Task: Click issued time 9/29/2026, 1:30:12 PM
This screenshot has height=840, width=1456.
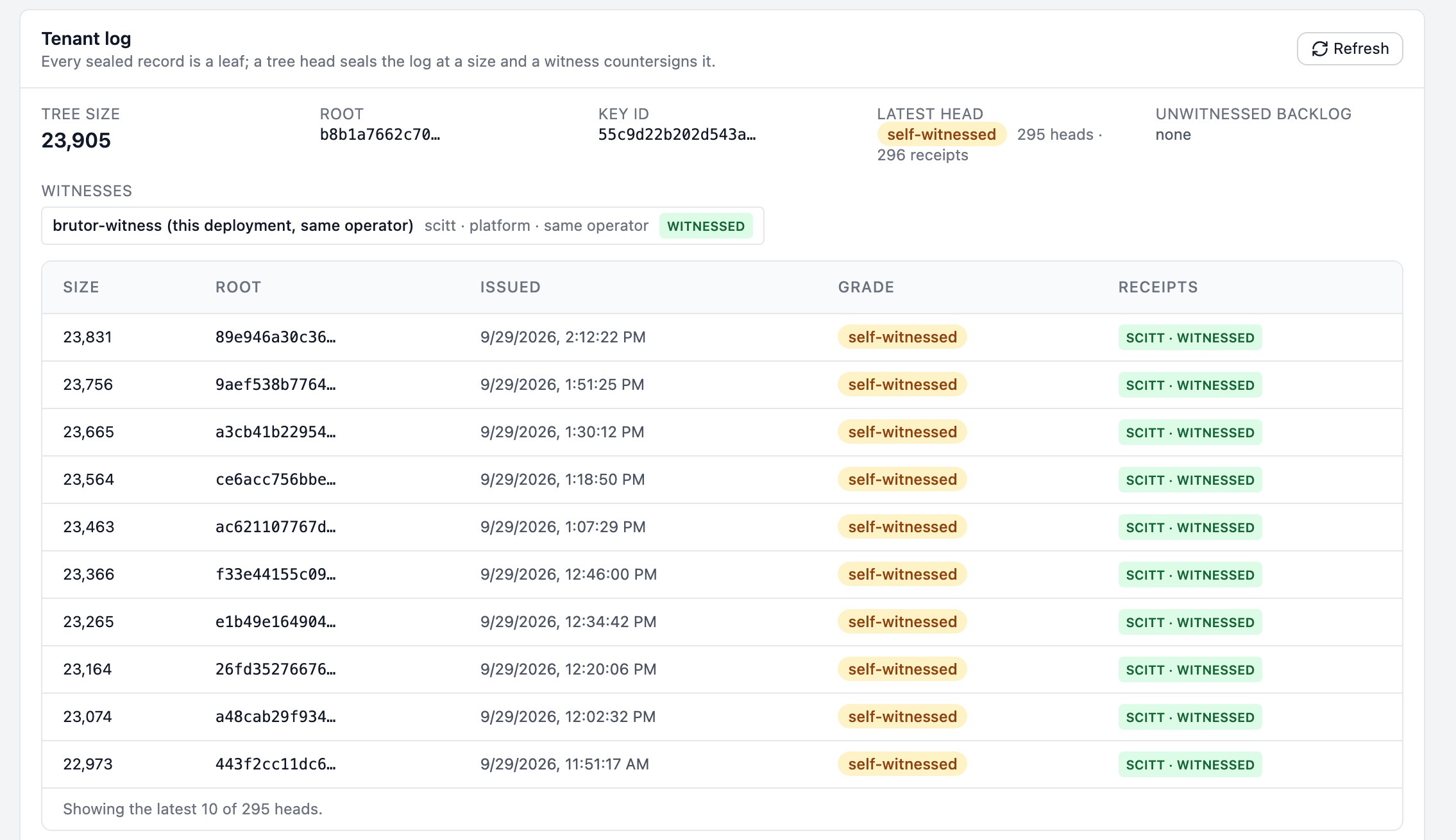Action: click(x=563, y=432)
